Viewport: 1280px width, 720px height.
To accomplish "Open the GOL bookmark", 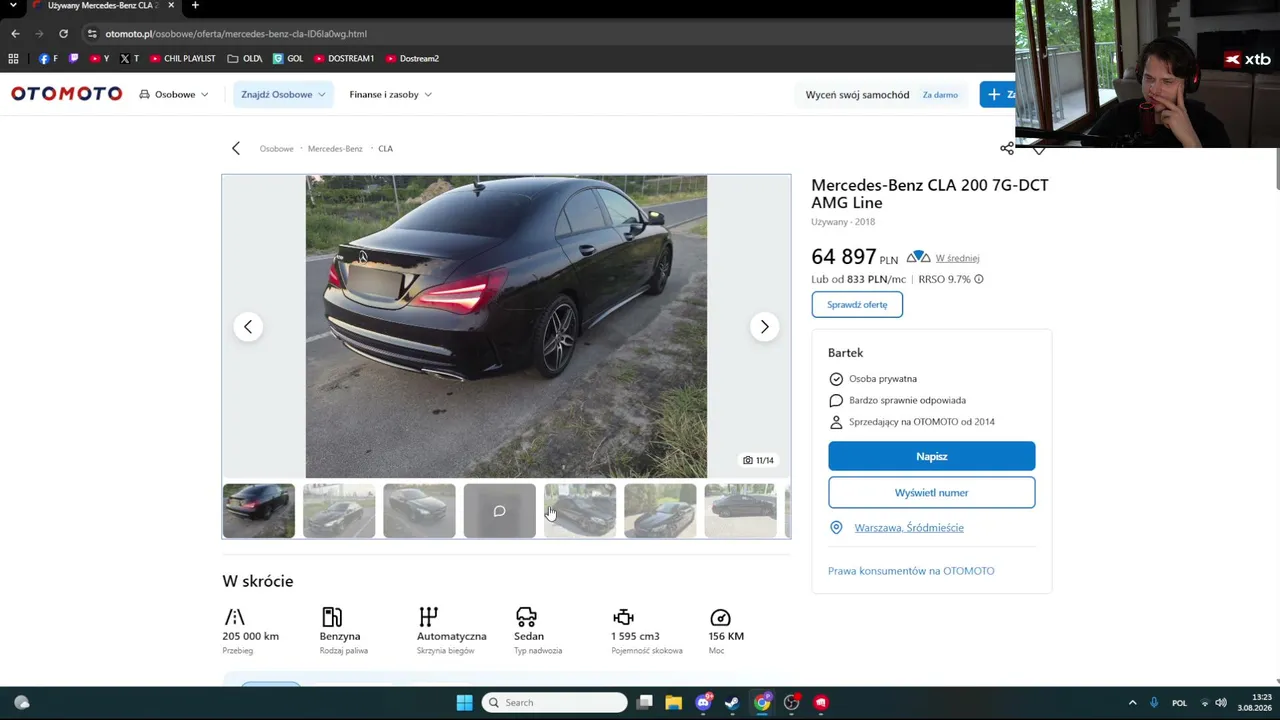I will (288, 58).
